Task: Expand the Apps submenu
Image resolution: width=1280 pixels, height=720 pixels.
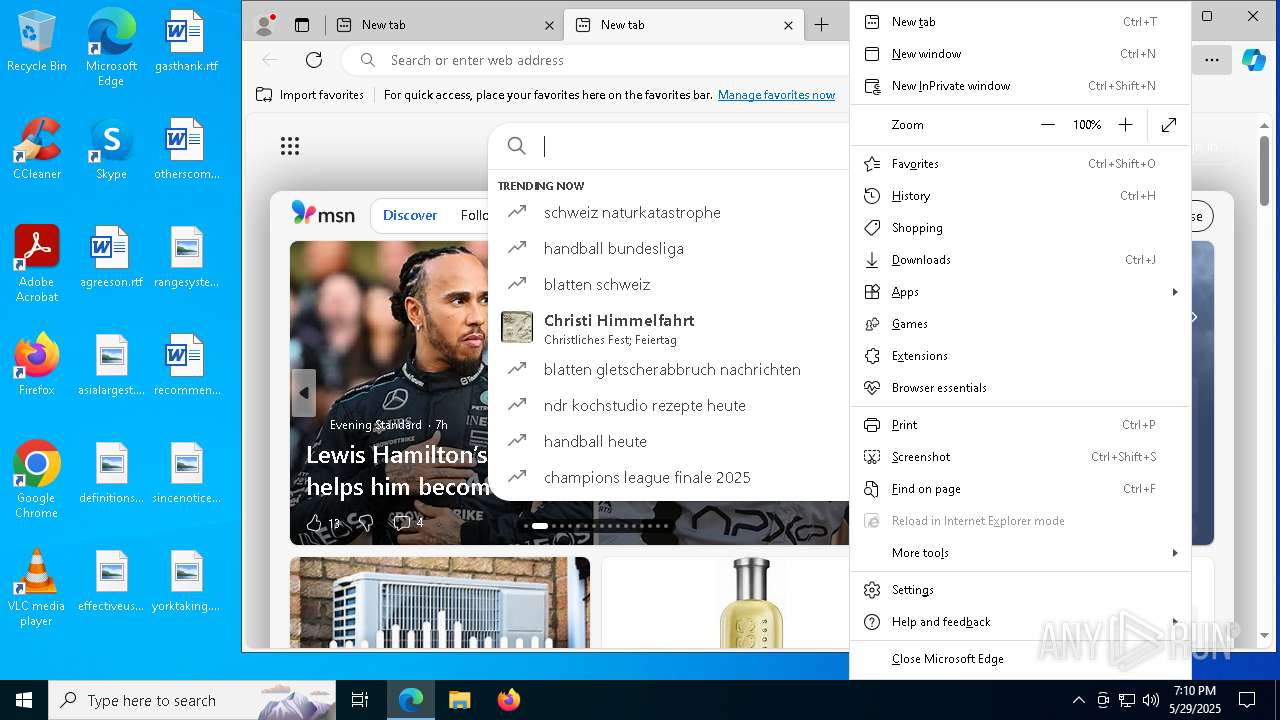Action: [x=1020, y=292]
